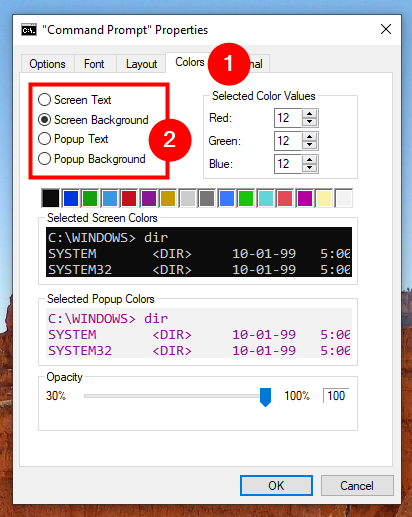Click the Blue value input field
Image resolution: width=412 pixels, height=517 pixels.
(x=288, y=164)
